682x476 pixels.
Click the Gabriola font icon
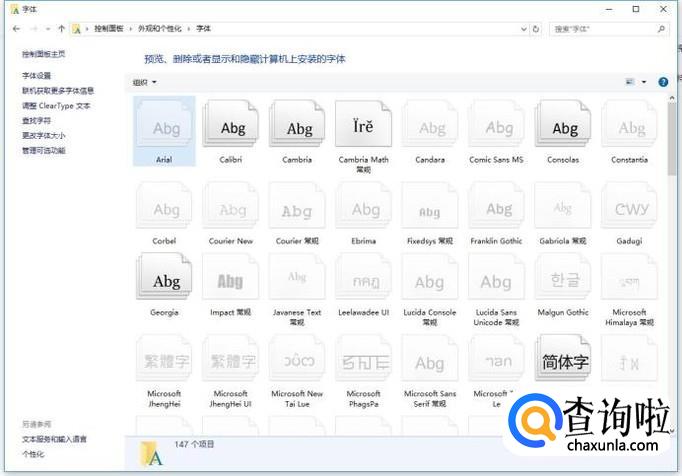click(x=563, y=205)
